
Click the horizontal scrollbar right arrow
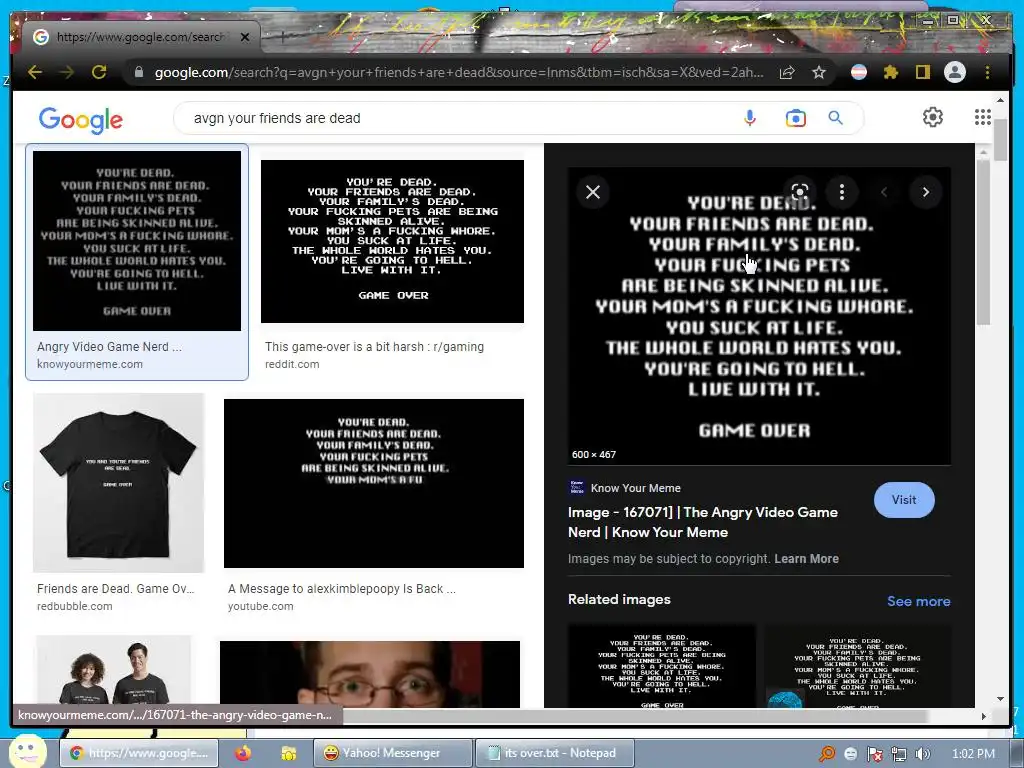pos(984,716)
